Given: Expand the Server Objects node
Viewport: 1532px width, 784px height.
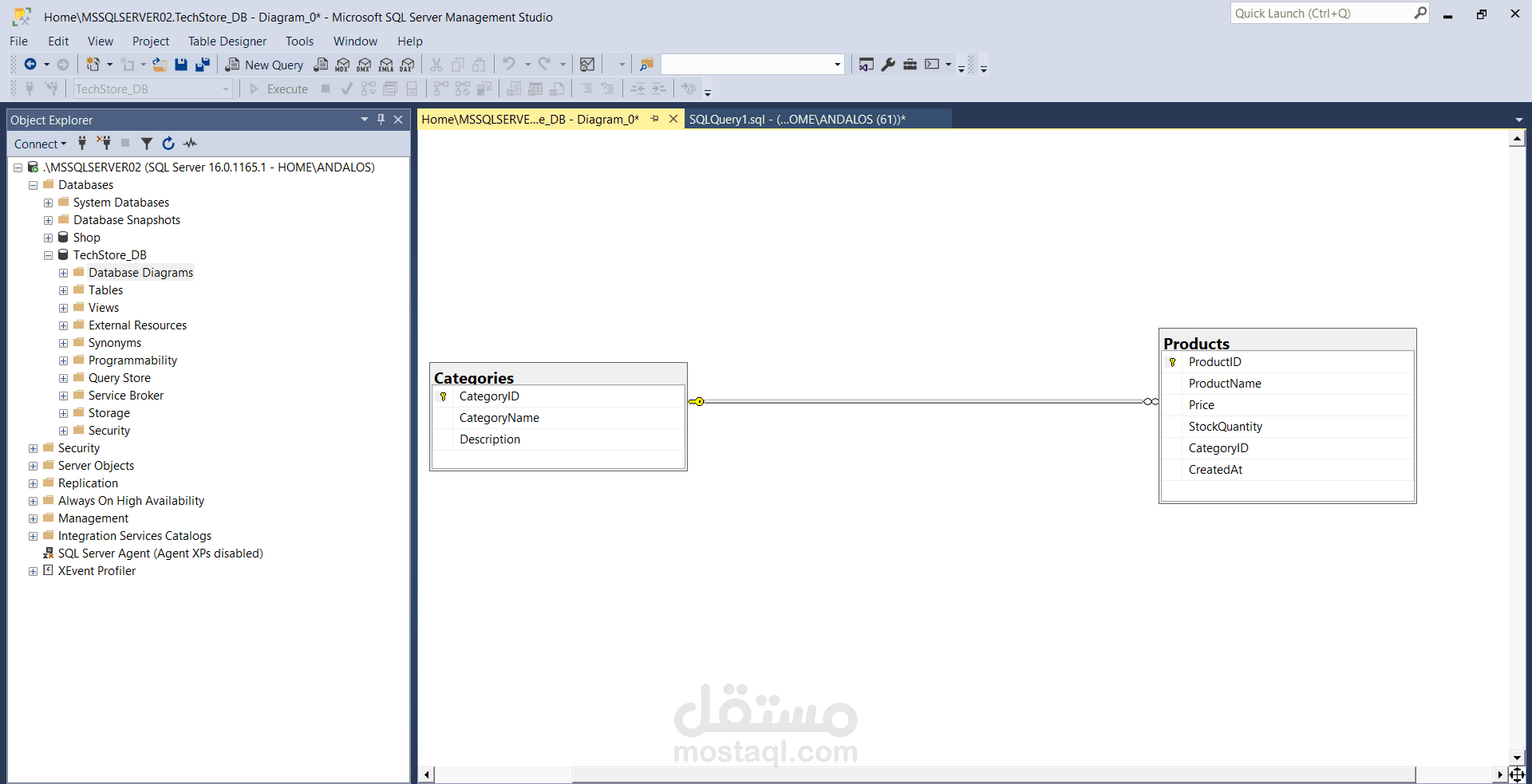Looking at the screenshot, I should tap(33, 466).
